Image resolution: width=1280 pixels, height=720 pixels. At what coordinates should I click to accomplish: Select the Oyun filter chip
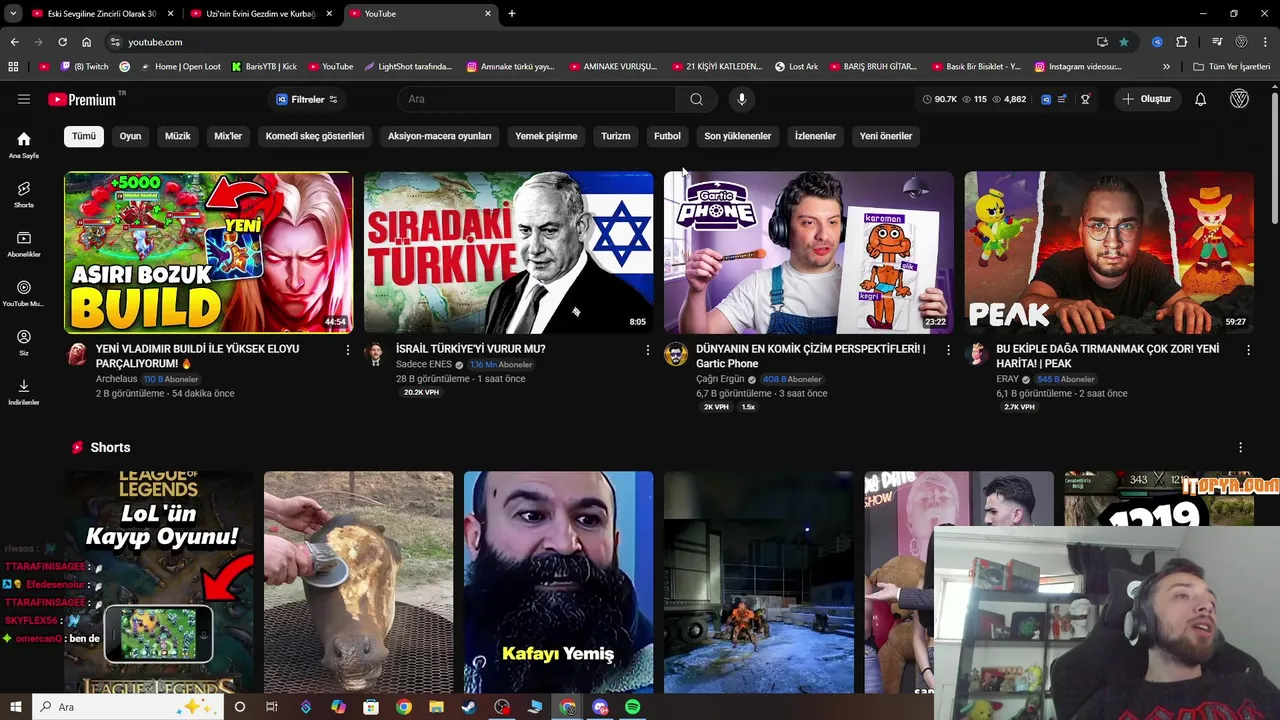click(131, 136)
